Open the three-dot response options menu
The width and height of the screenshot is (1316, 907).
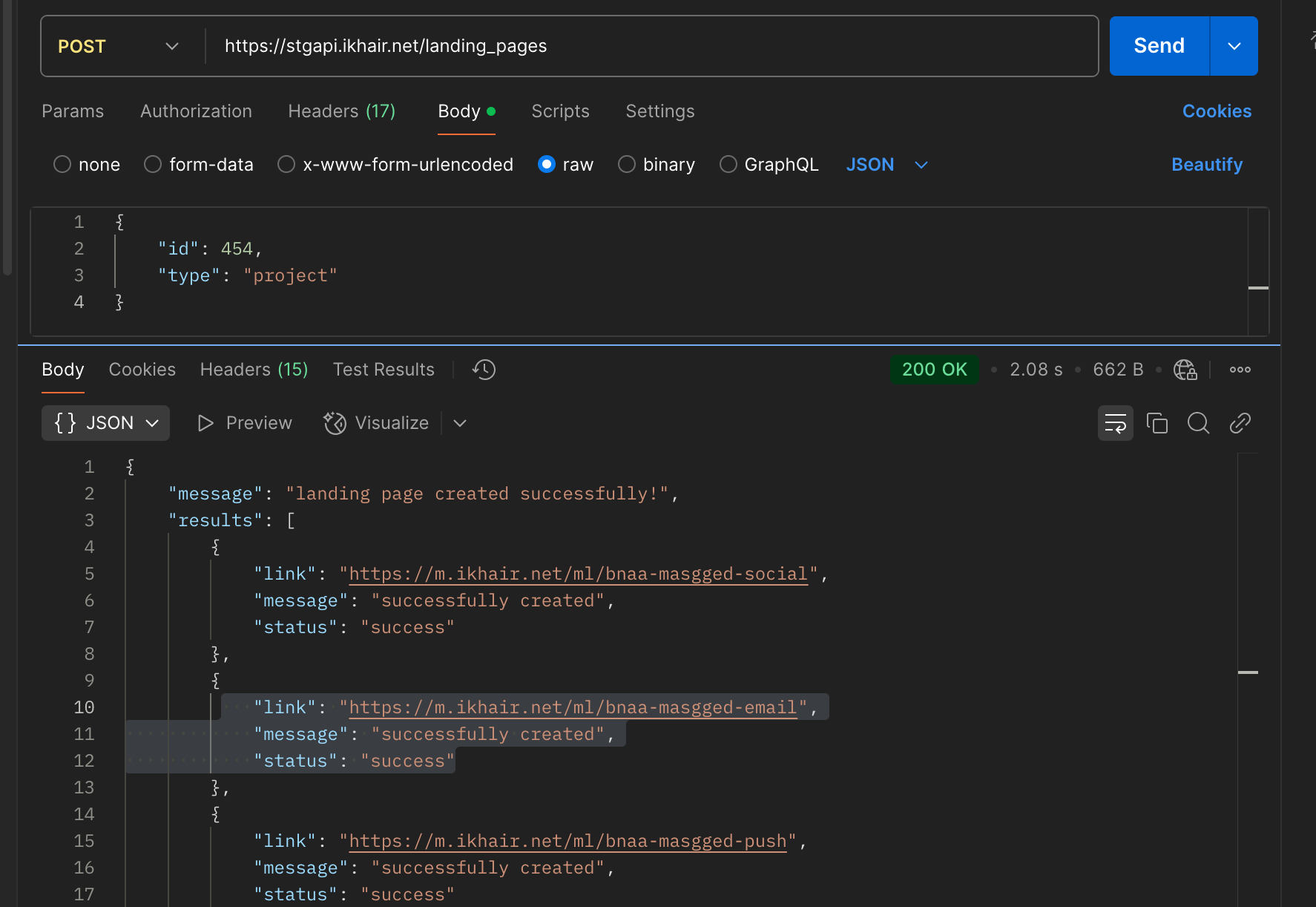[1240, 370]
